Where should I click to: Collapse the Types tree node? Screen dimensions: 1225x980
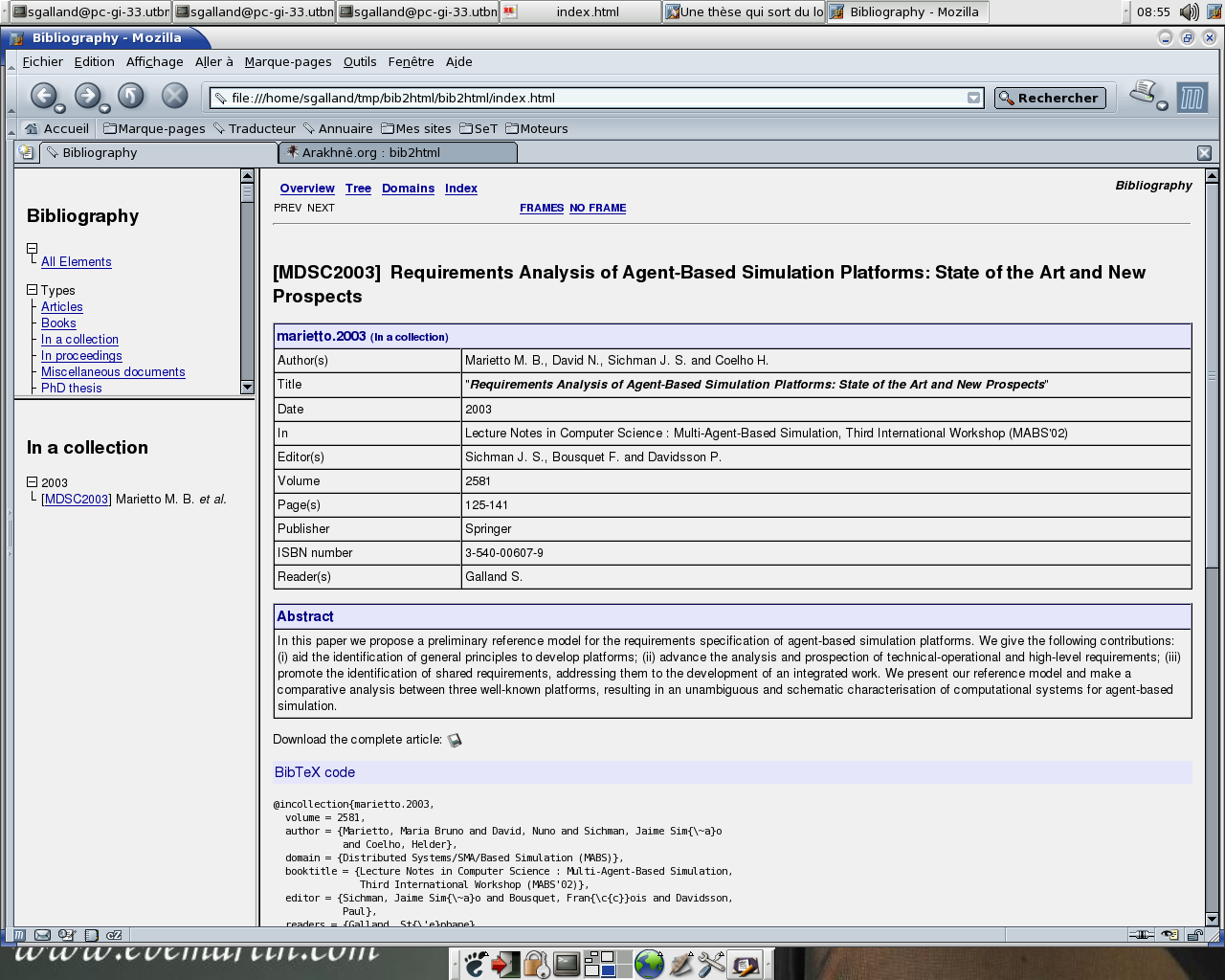click(x=32, y=290)
